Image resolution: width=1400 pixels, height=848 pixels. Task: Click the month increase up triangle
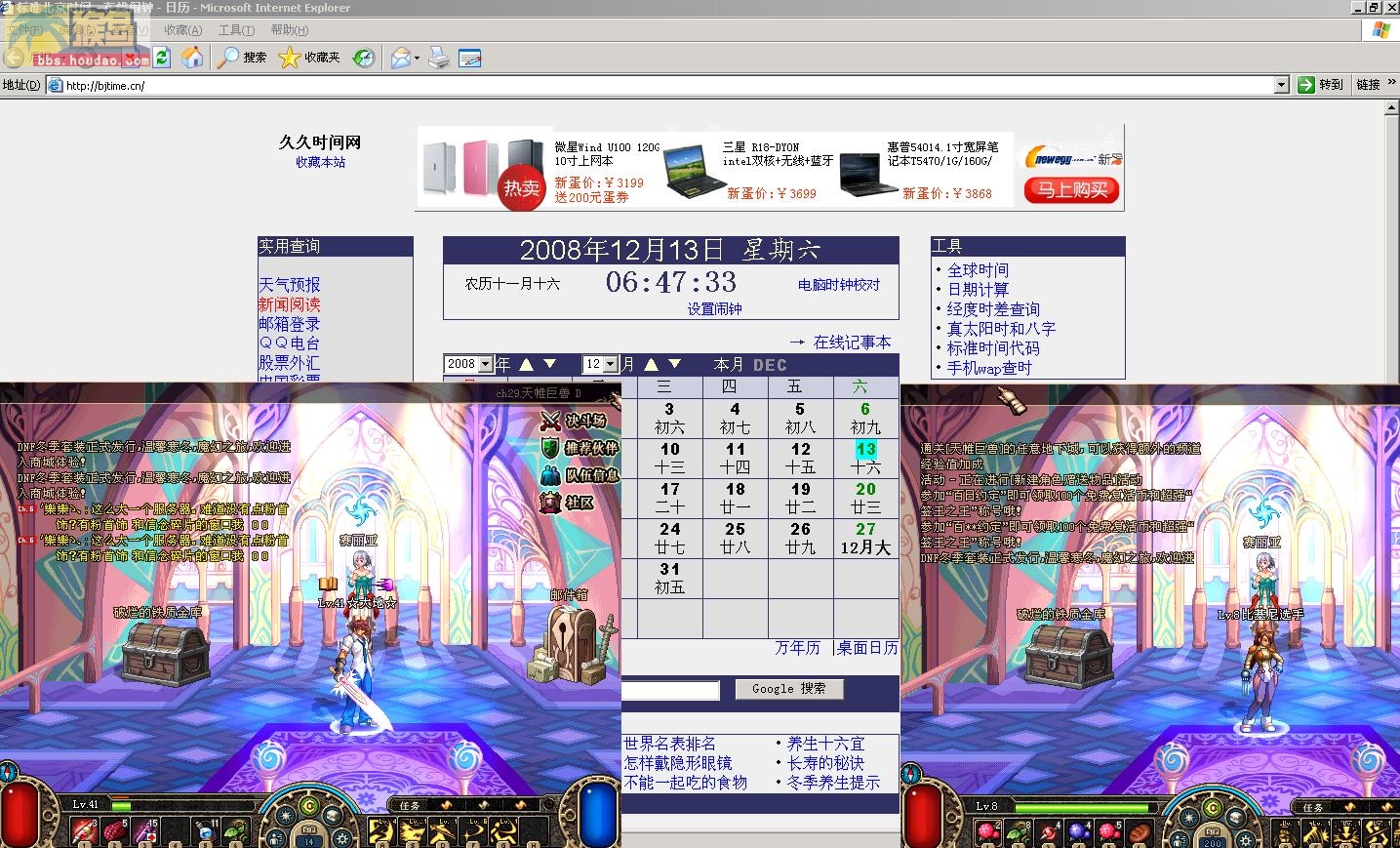tap(651, 364)
